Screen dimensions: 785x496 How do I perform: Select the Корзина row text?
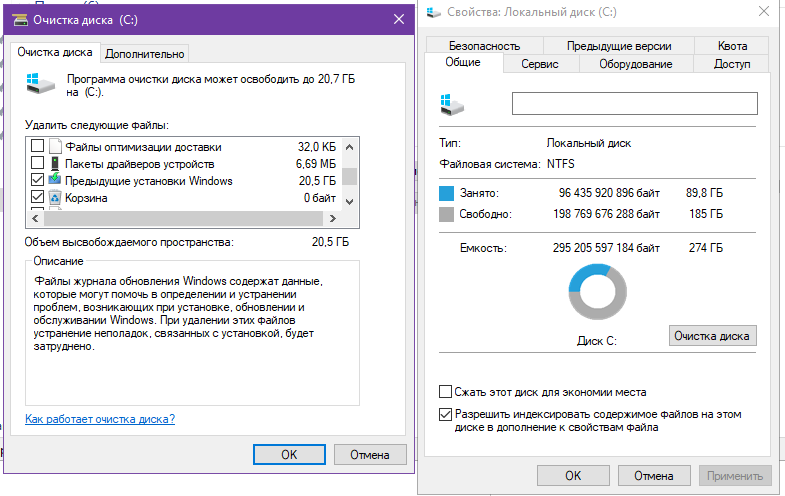(86, 198)
